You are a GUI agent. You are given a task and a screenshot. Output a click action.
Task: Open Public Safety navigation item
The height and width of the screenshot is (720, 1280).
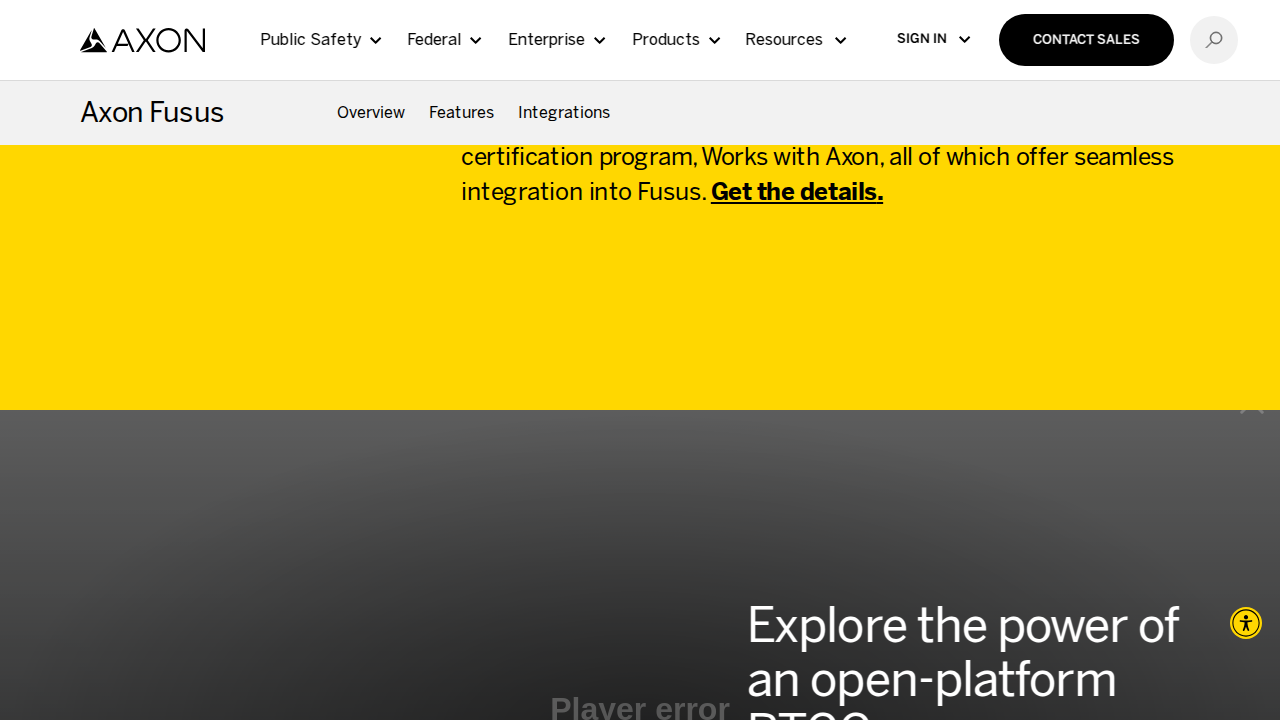310,40
